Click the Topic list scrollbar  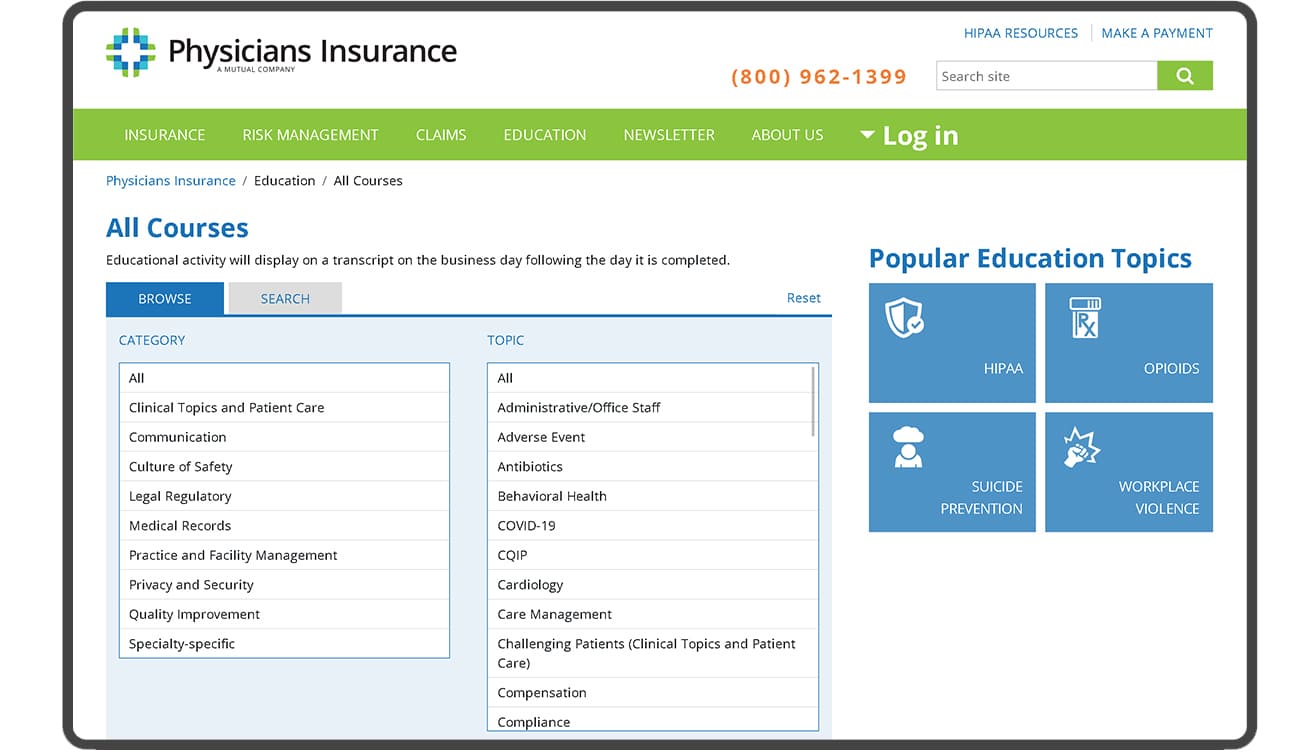[814, 401]
